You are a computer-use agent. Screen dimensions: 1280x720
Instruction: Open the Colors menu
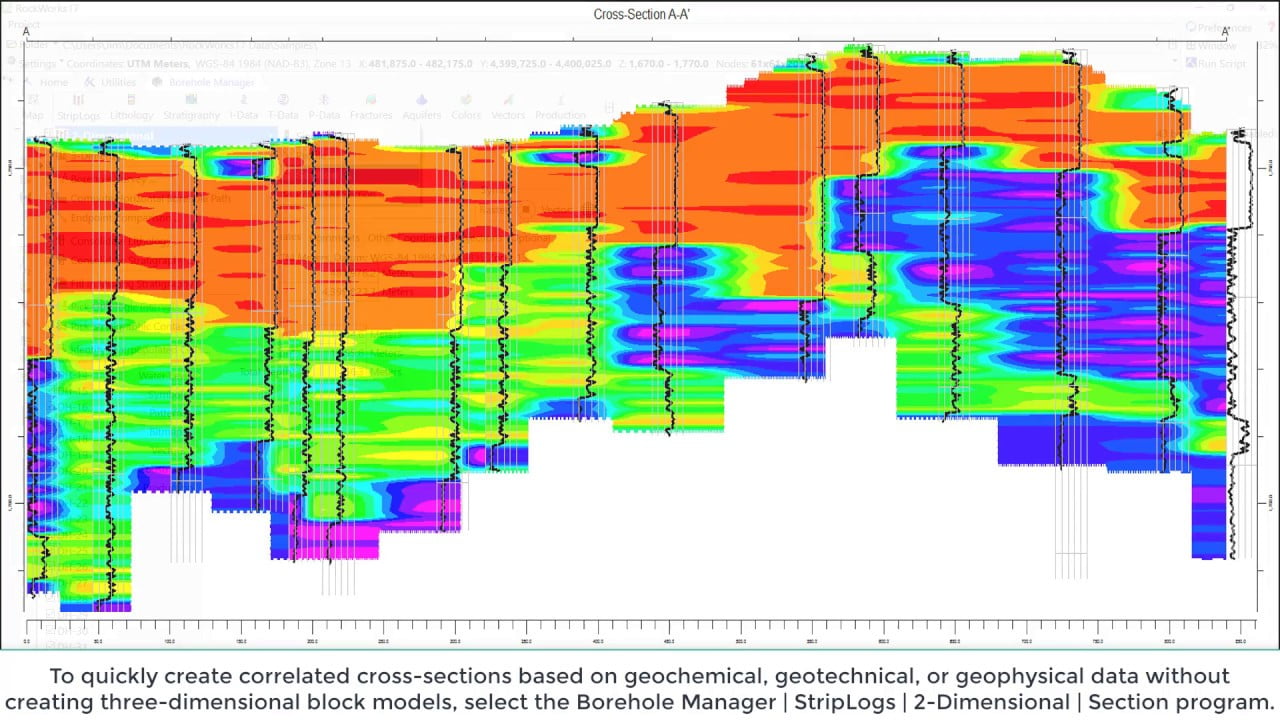pos(466,107)
